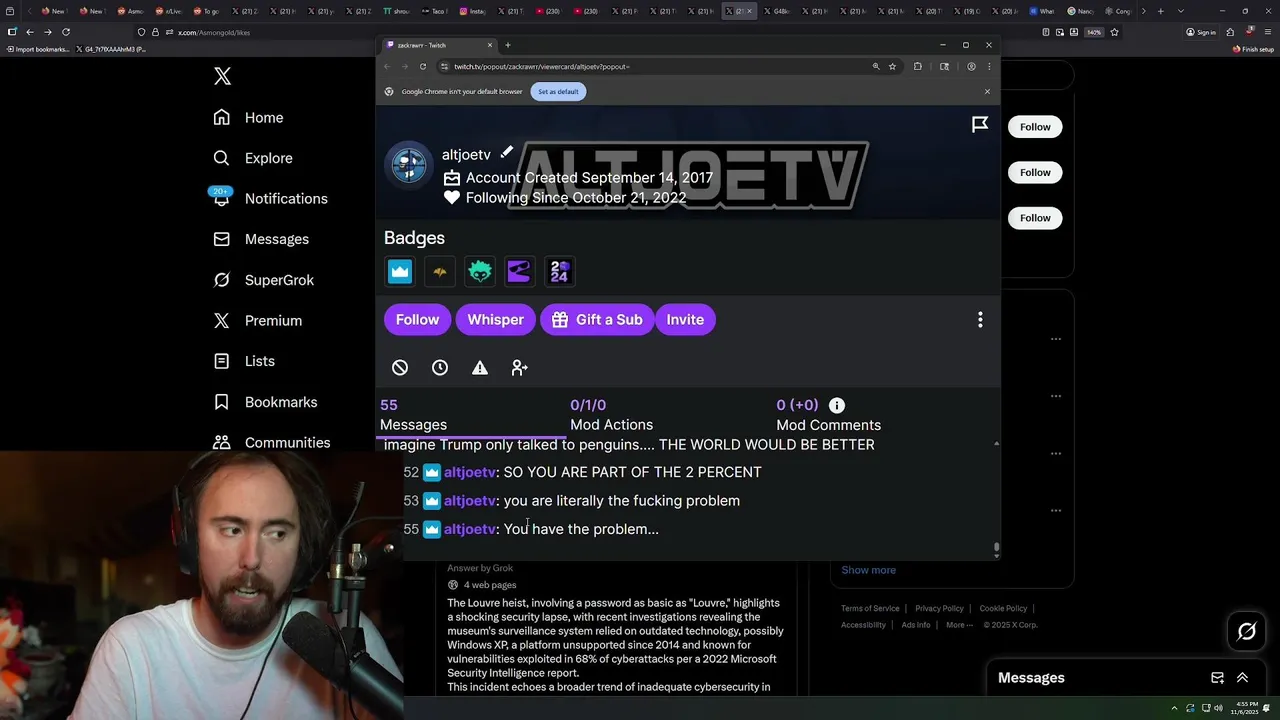Open Cookie Policy link

[x=1003, y=608]
